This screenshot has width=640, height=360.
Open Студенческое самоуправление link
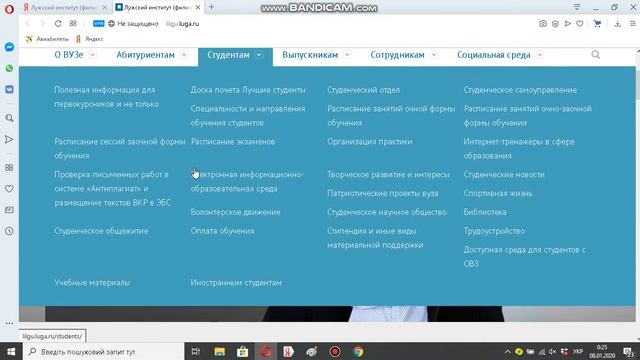(520, 90)
